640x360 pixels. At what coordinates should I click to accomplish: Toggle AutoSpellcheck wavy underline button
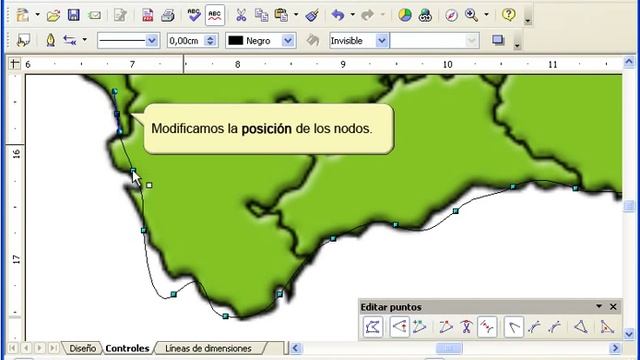pyautogui.click(x=215, y=16)
